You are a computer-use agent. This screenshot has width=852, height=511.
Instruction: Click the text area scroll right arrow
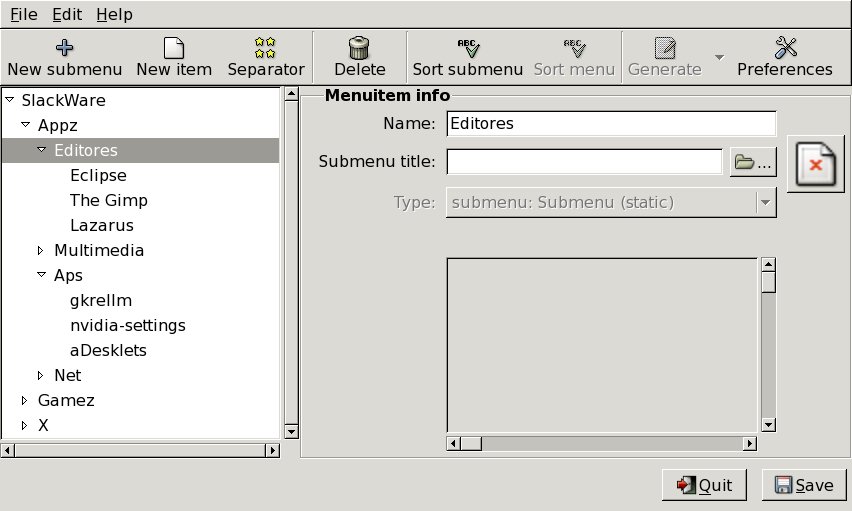tap(750, 444)
